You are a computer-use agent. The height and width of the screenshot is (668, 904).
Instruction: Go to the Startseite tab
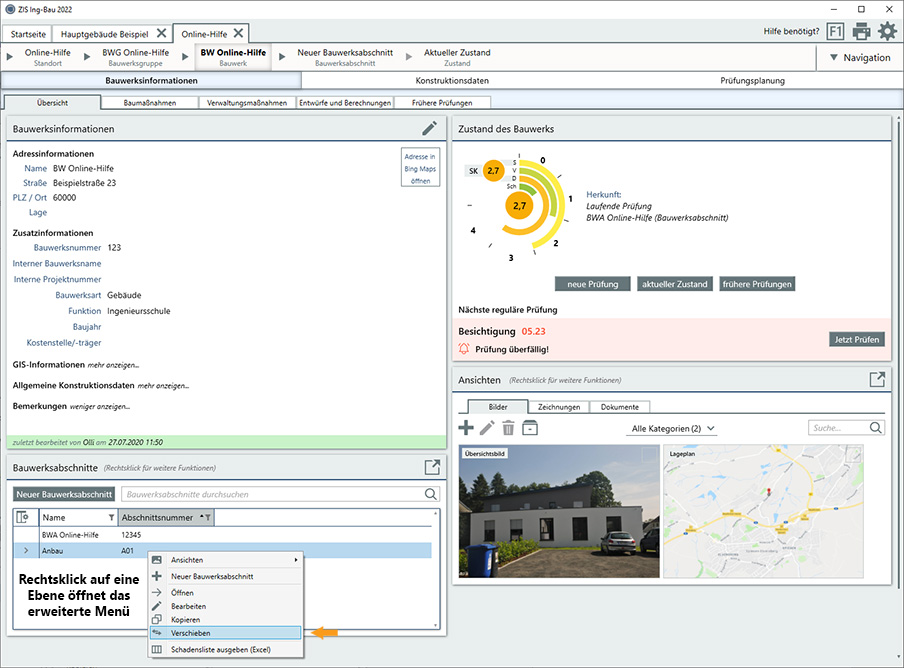(28, 33)
